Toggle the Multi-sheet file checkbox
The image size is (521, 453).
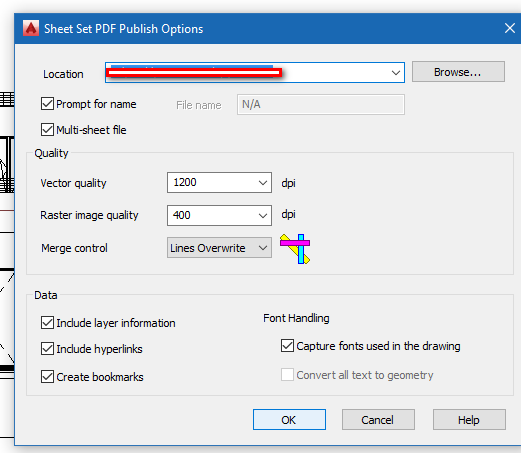pos(47,130)
